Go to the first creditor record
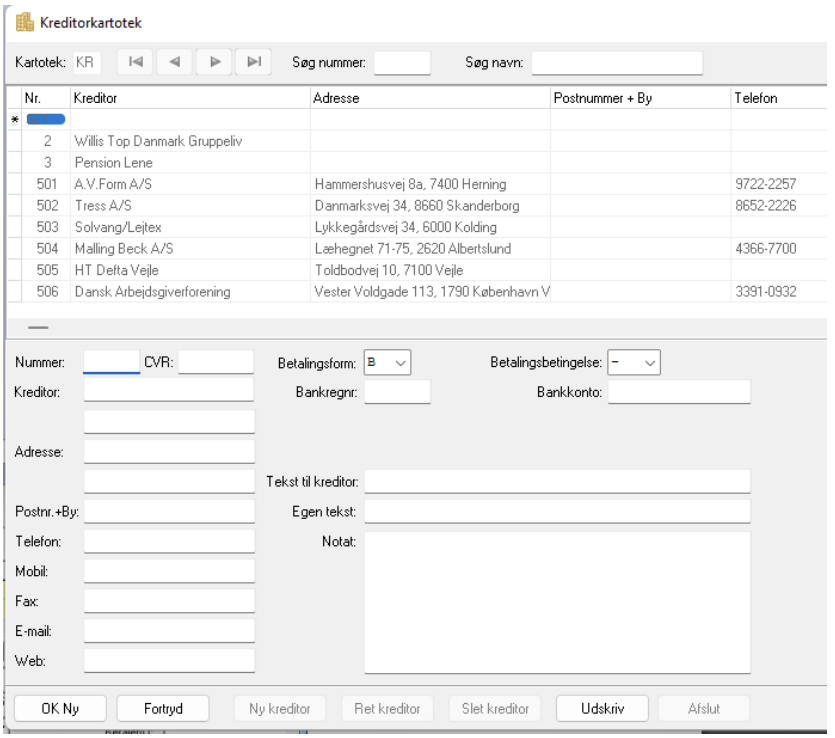 [x=135, y=62]
